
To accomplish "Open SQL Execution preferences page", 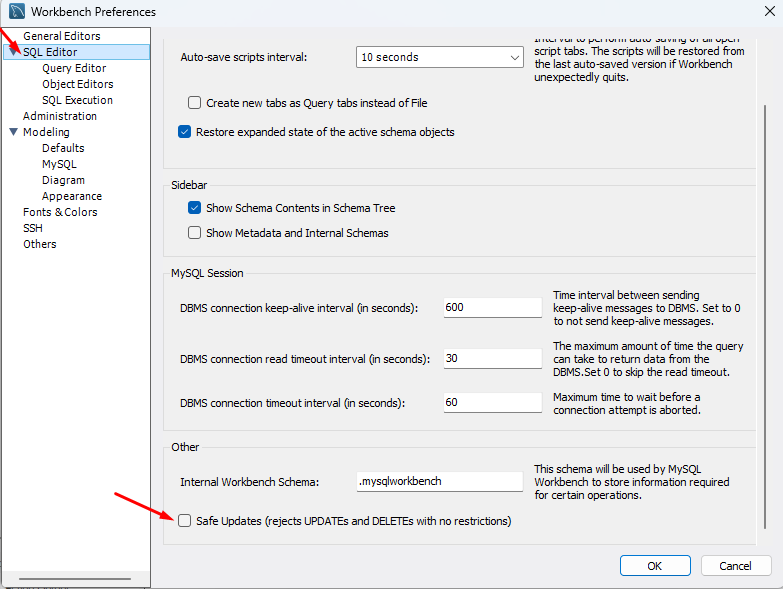I will point(77,100).
